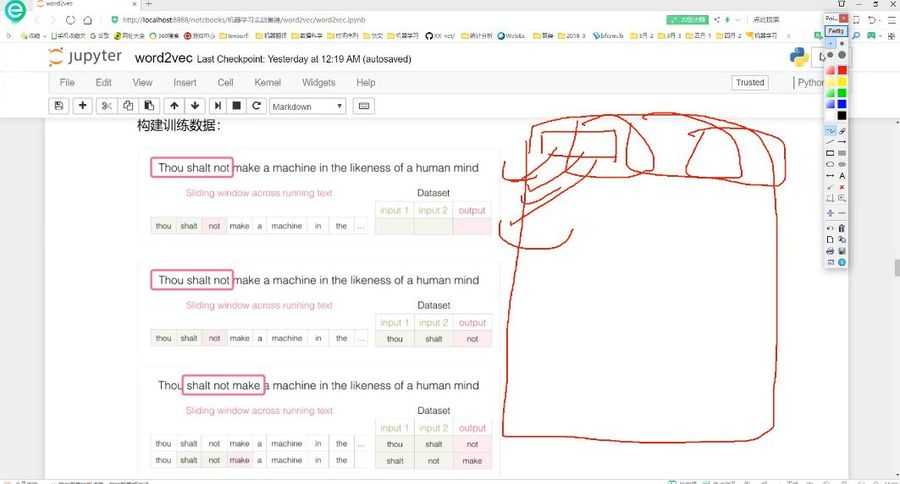Click the Trusted notebook button

click(750, 83)
